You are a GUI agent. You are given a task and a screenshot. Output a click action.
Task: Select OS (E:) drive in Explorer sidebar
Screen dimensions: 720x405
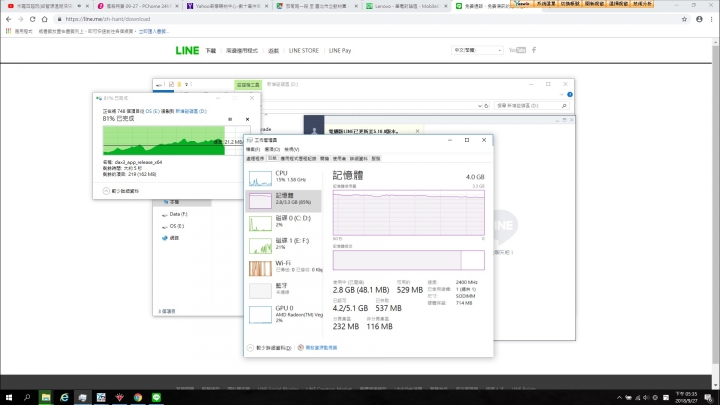pos(177,226)
